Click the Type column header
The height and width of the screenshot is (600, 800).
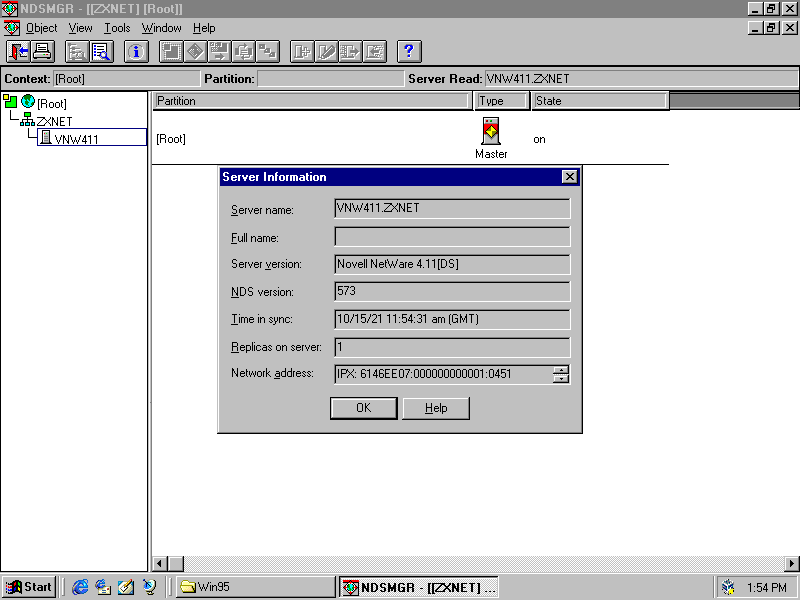(501, 101)
